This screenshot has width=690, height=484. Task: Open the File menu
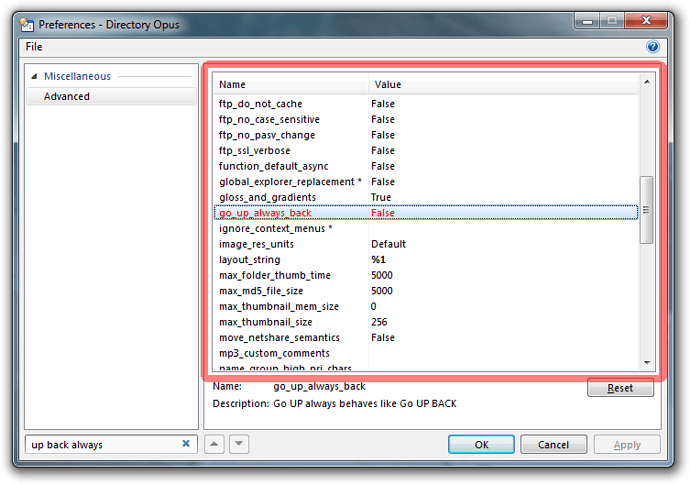pyautogui.click(x=34, y=47)
